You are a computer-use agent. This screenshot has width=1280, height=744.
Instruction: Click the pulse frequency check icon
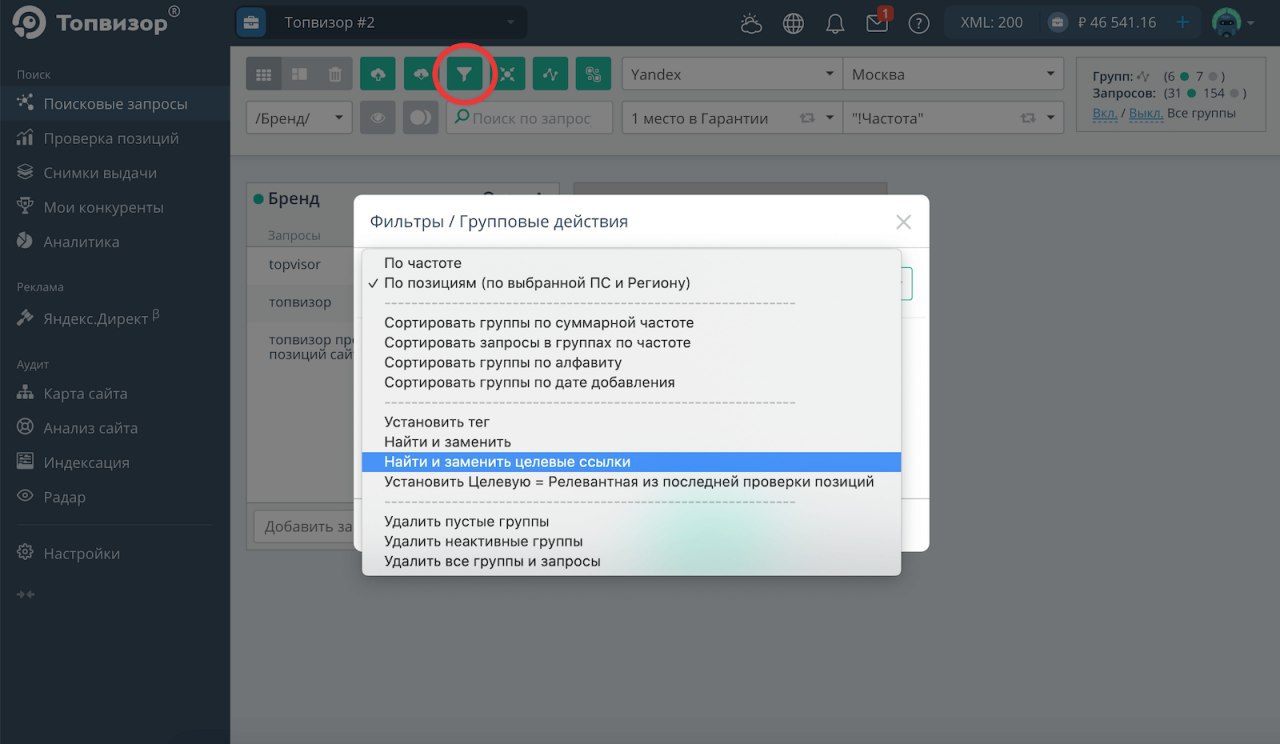pyautogui.click(x=550, y=74)
